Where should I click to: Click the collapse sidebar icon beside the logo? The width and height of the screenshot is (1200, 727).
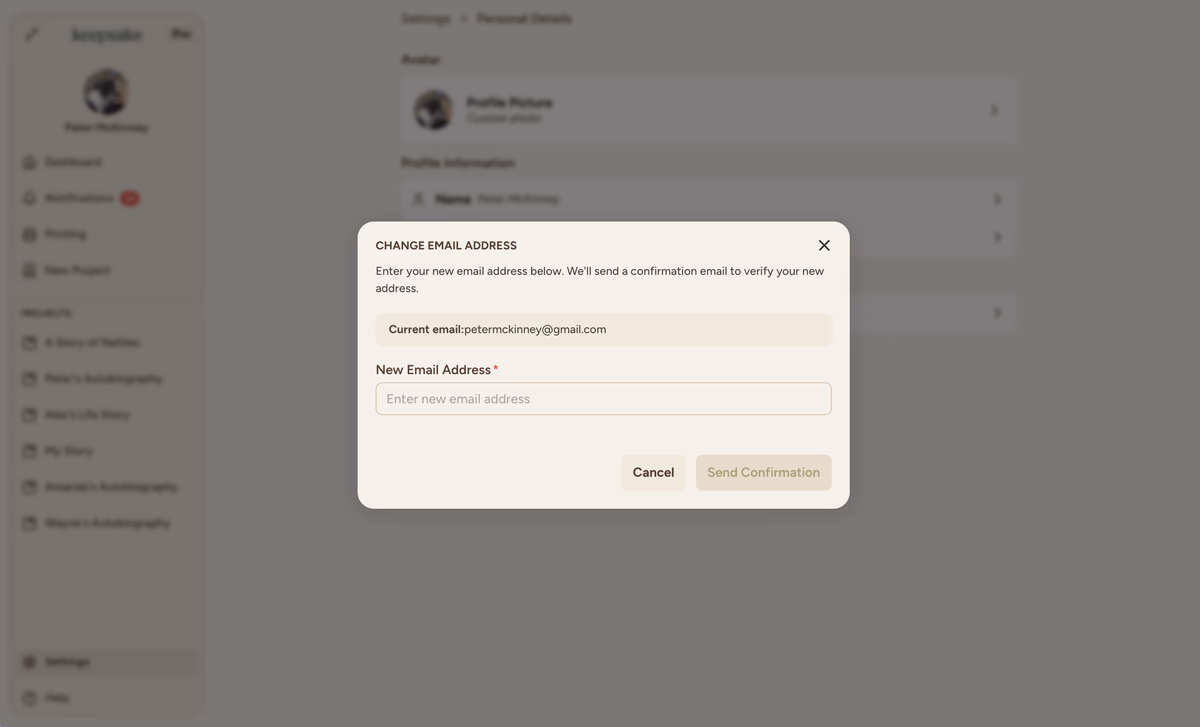point(32,34)
